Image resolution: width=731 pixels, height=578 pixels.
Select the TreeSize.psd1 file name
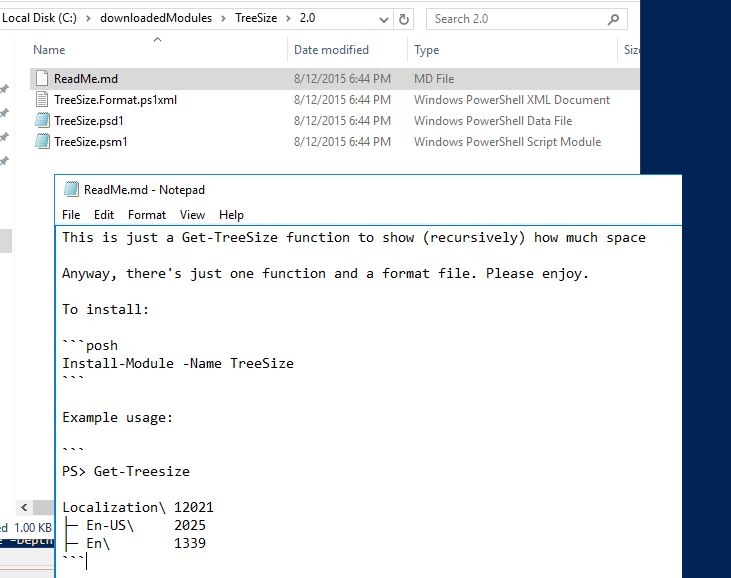(x=89, y=121)
